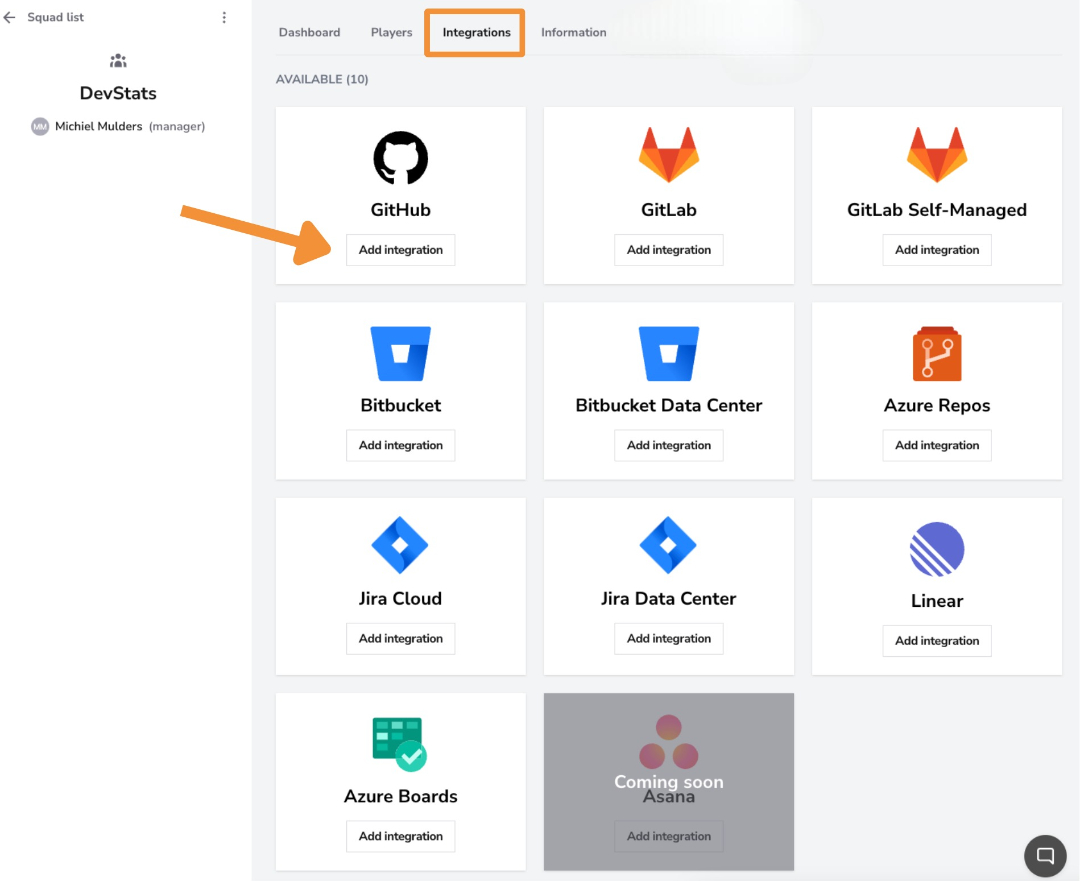The height and width of the screenshot is (881, 1080).
Task: Click the Michiel Mulders manager name
Action: tap(98, 127)
